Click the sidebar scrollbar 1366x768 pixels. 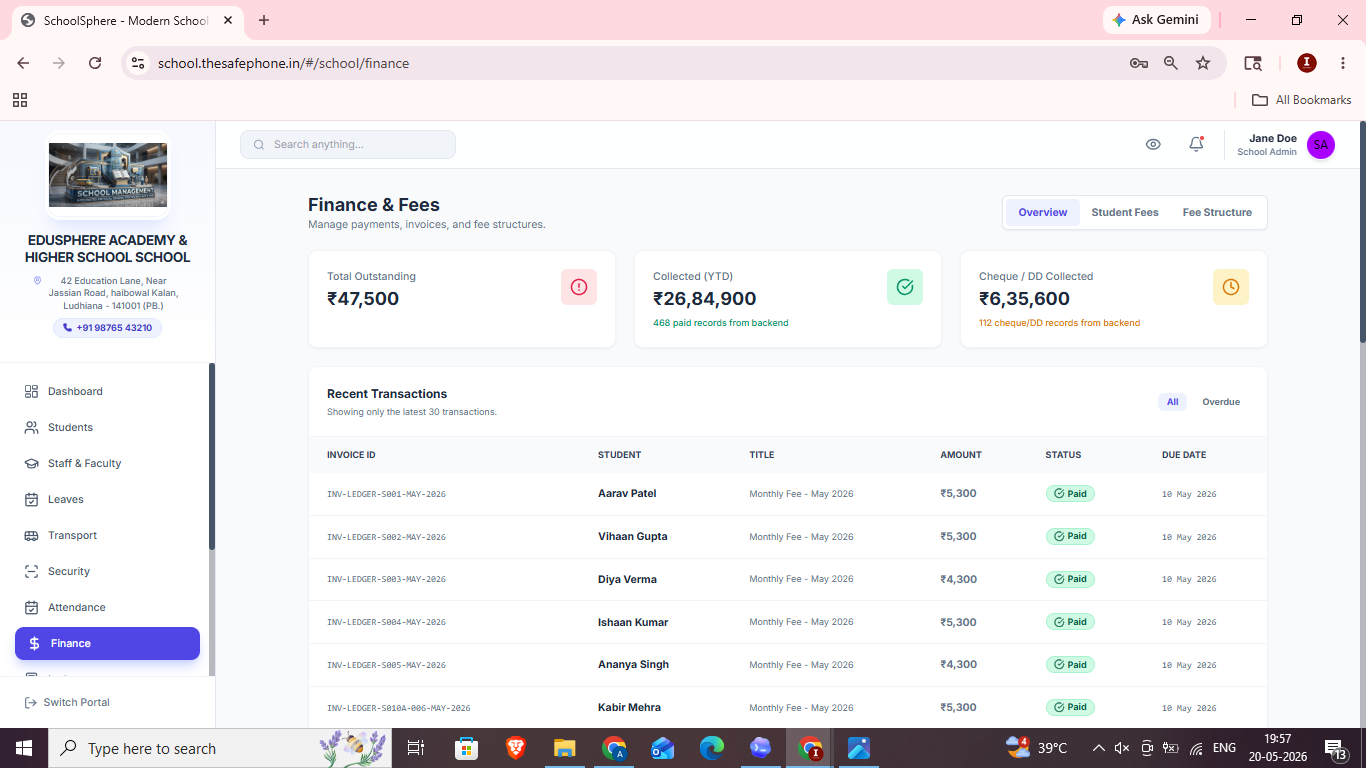[211, 456]
